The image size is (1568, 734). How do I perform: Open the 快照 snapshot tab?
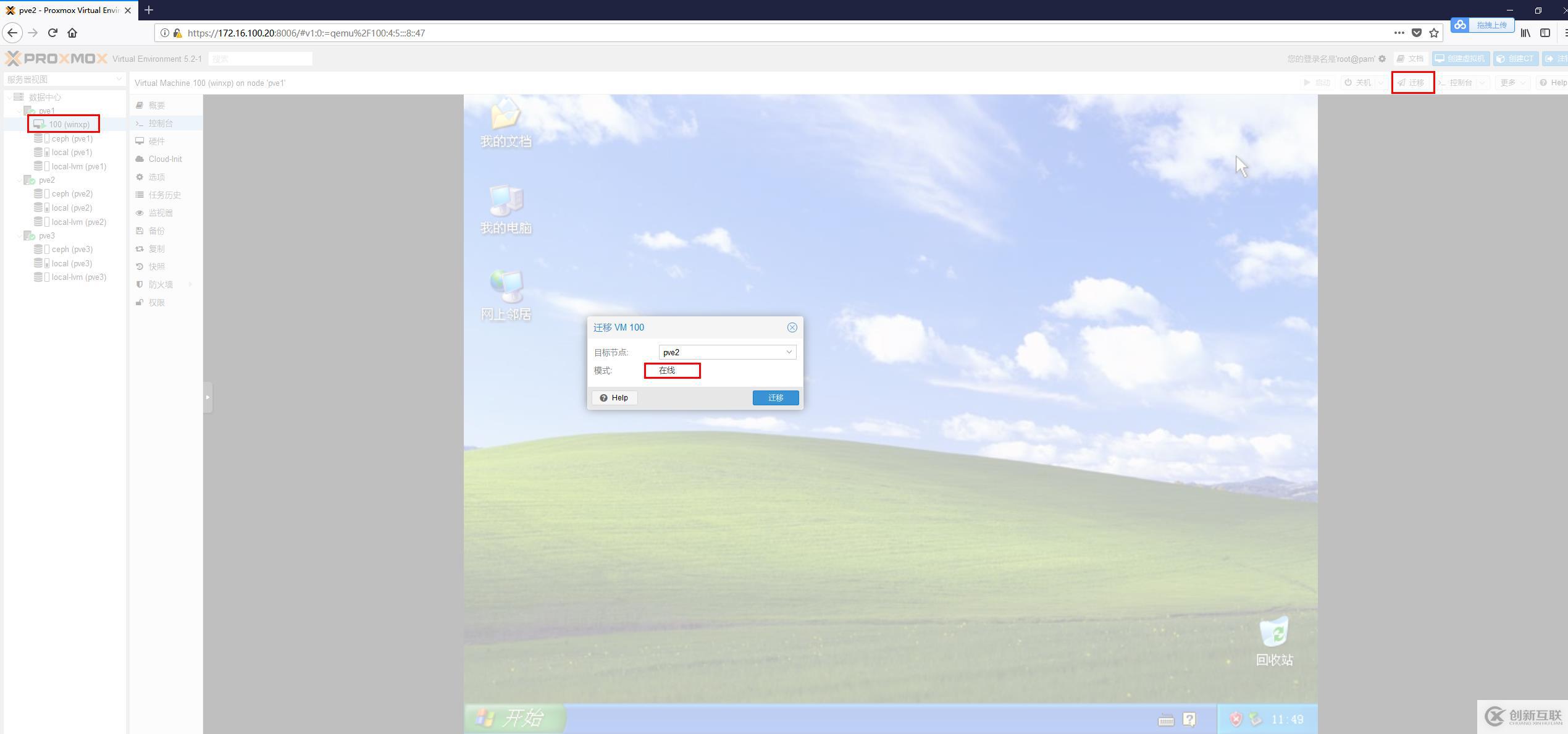coord(156,267)
